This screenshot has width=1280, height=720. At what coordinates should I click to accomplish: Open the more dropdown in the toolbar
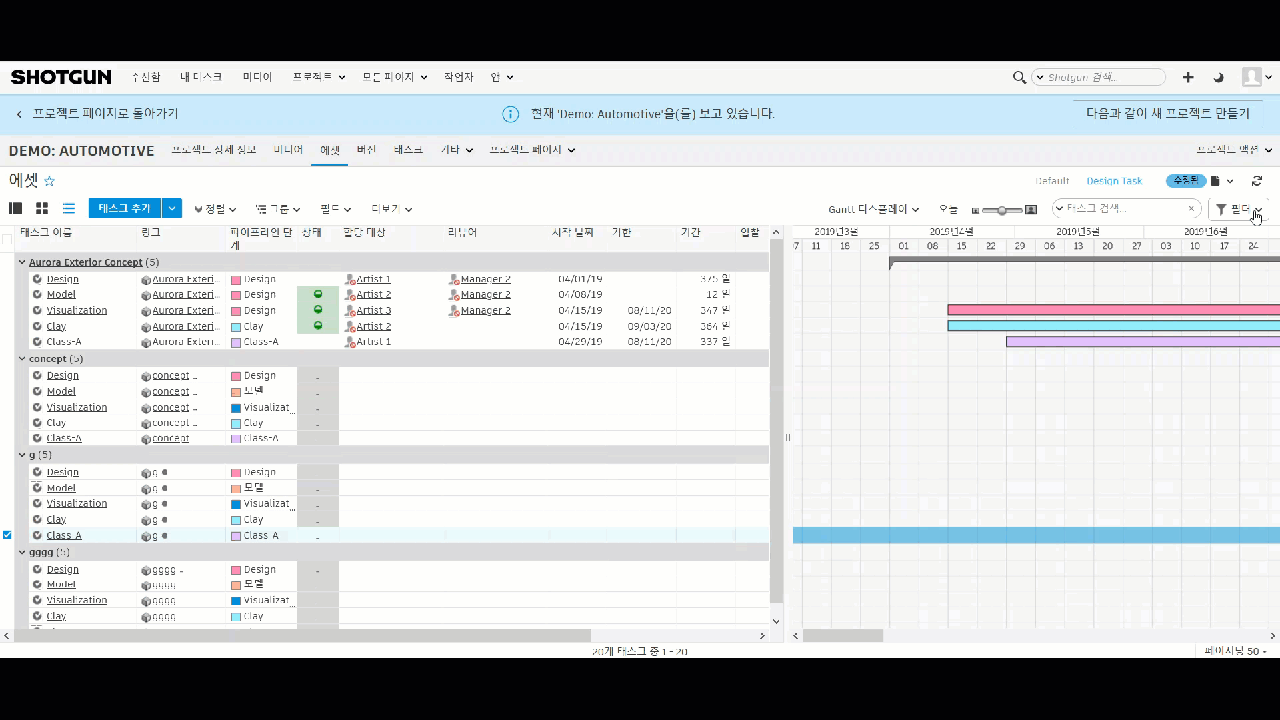pyautogui.click(x=392, y=209)
